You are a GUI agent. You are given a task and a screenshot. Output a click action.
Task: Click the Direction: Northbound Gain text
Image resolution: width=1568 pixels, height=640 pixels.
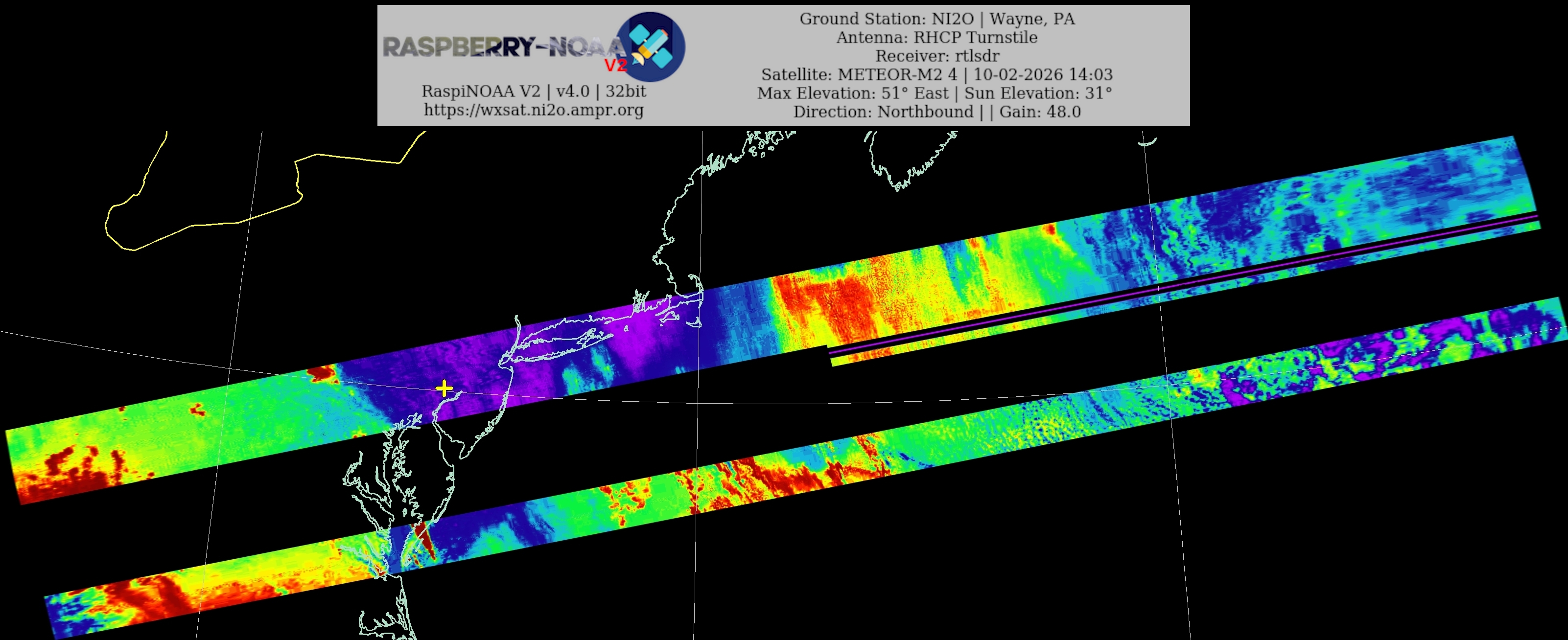(937, 112)
